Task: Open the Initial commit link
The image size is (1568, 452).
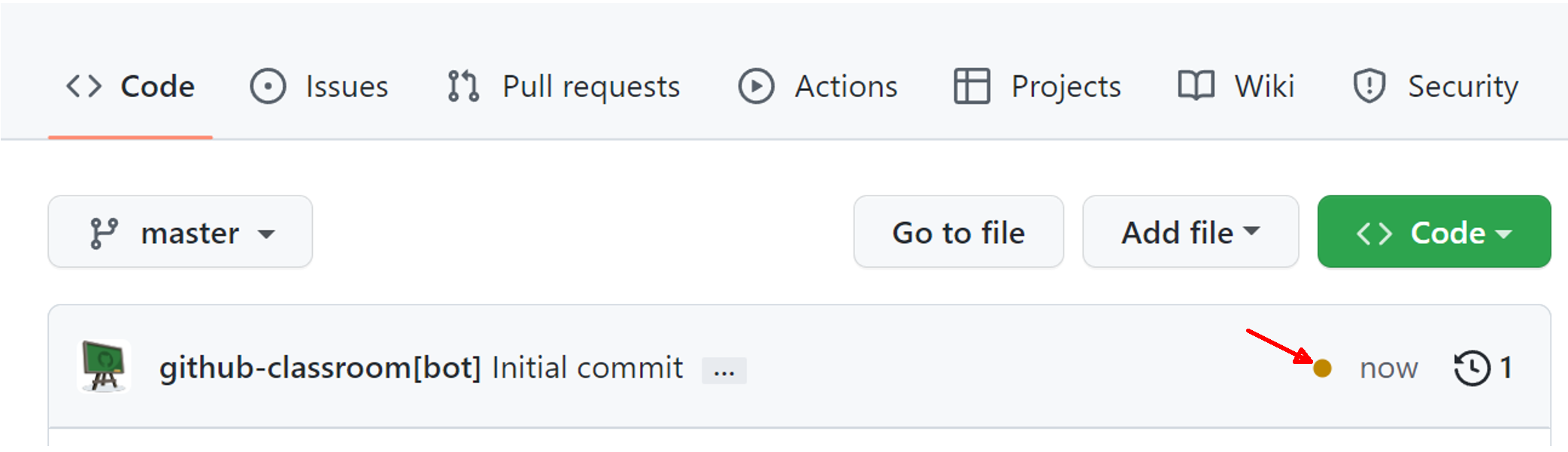Action: click(587, 369)
